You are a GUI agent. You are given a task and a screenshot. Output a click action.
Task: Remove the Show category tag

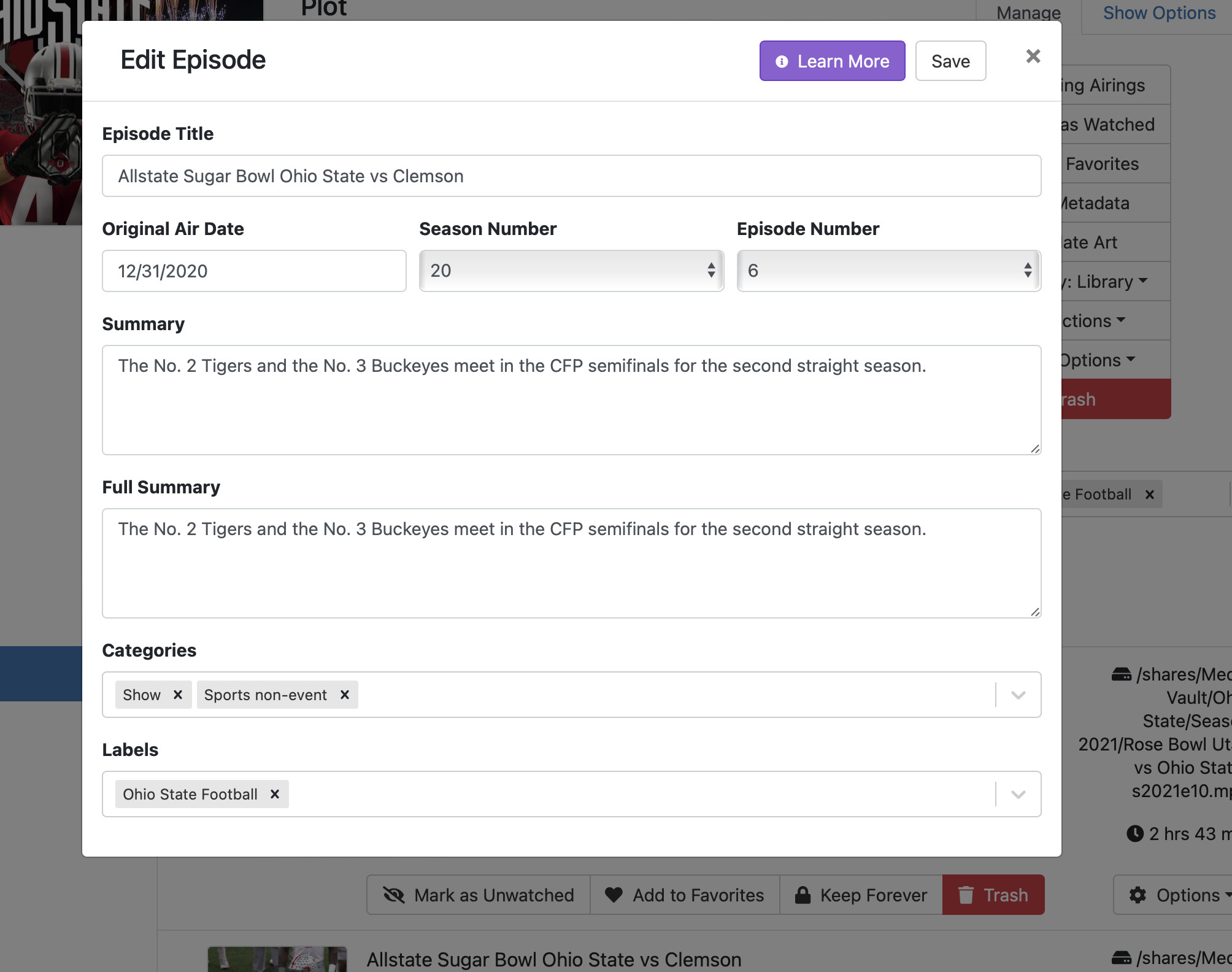178,695
